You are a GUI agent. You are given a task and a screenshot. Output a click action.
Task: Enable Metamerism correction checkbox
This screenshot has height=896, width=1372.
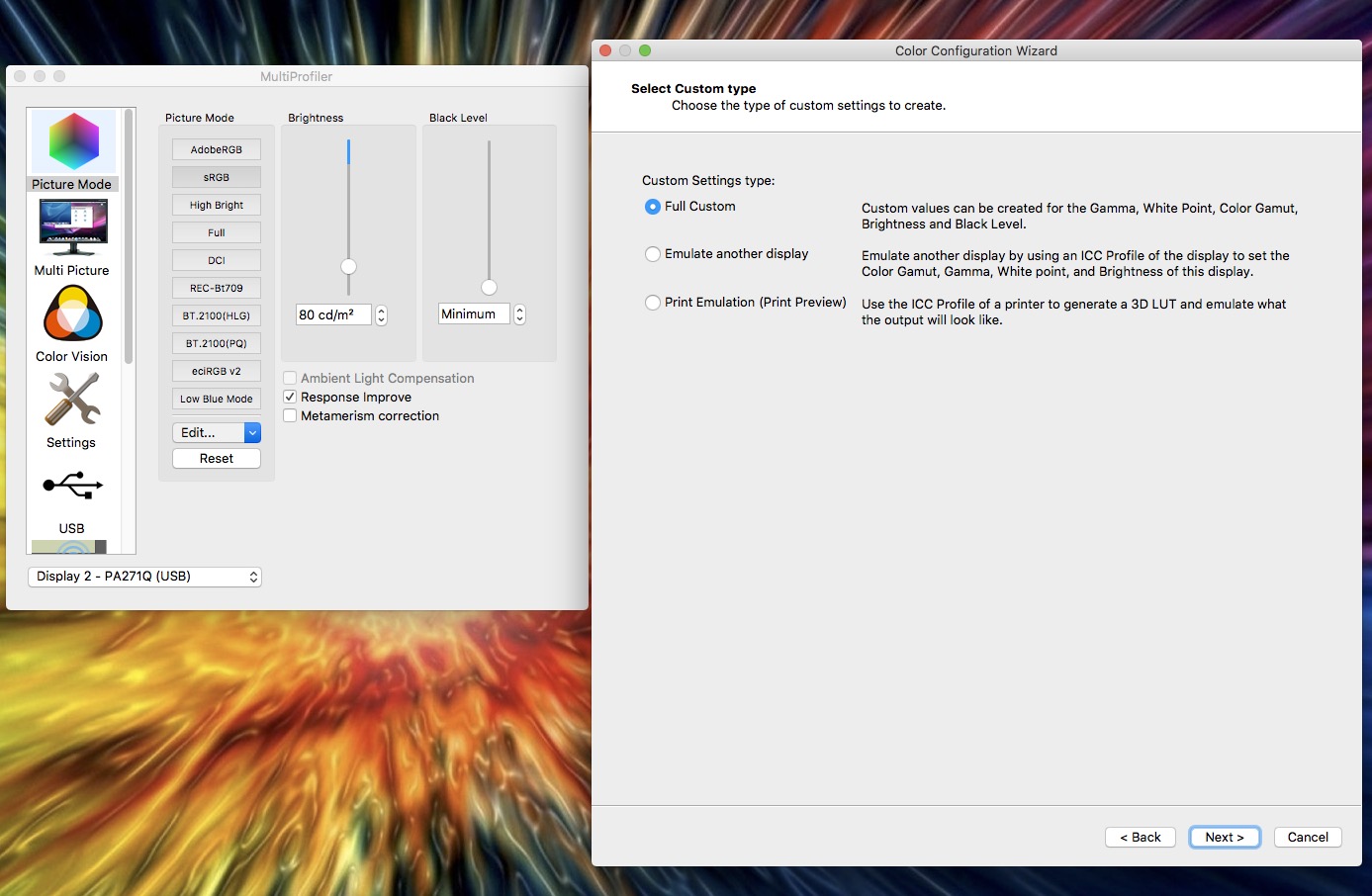click(290, 416)
